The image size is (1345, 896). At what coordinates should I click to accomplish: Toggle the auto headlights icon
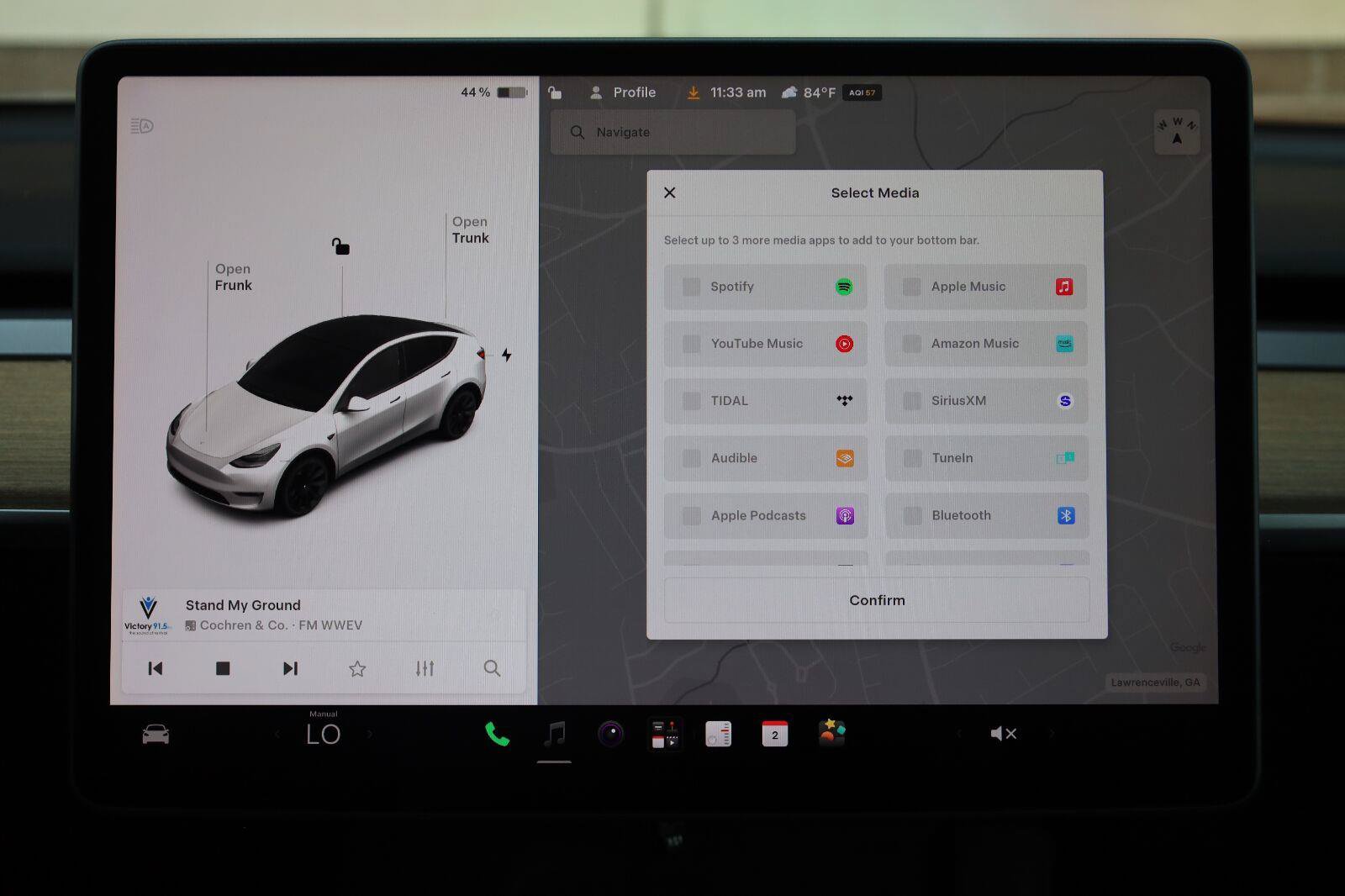click(x=142, y=126)
